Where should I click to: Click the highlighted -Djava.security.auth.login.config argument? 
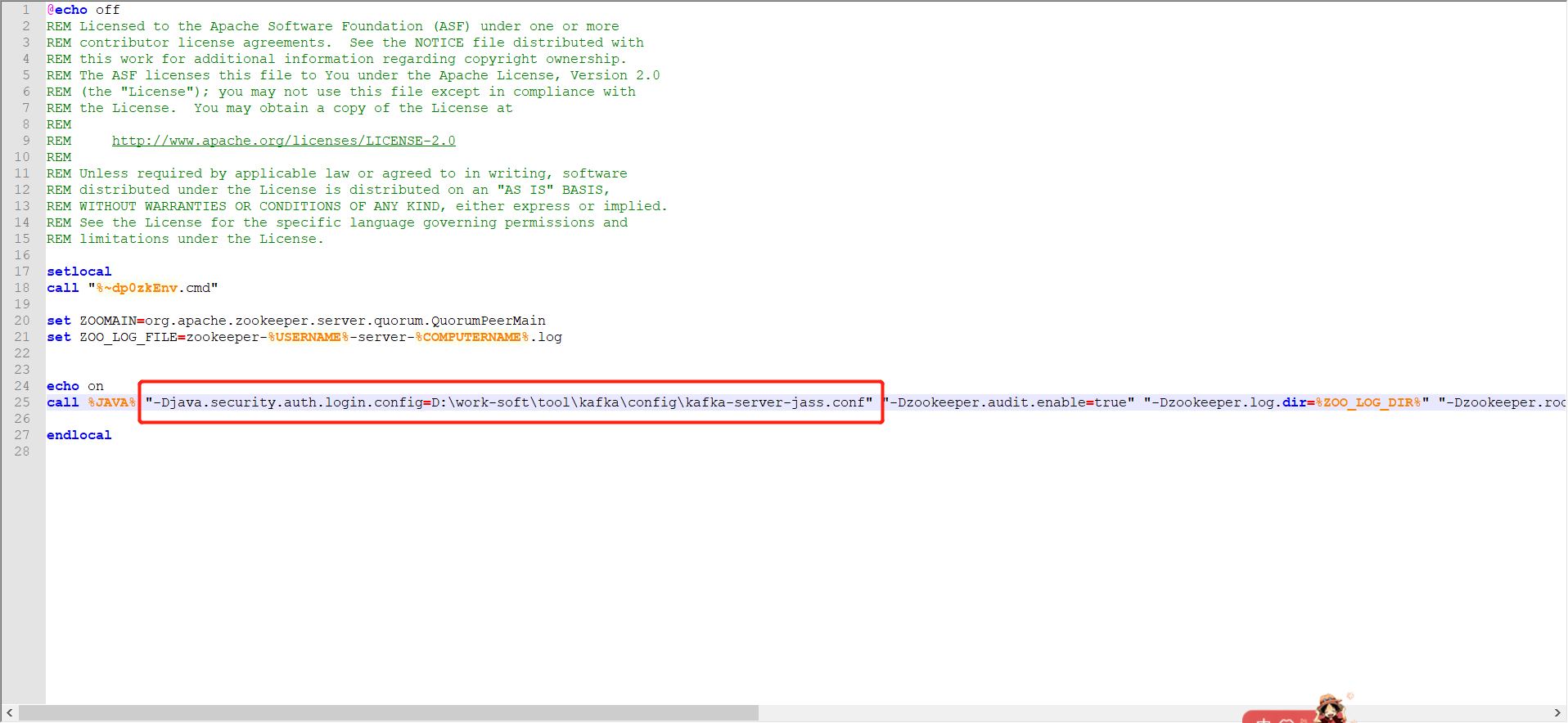(x=509, y=402)
